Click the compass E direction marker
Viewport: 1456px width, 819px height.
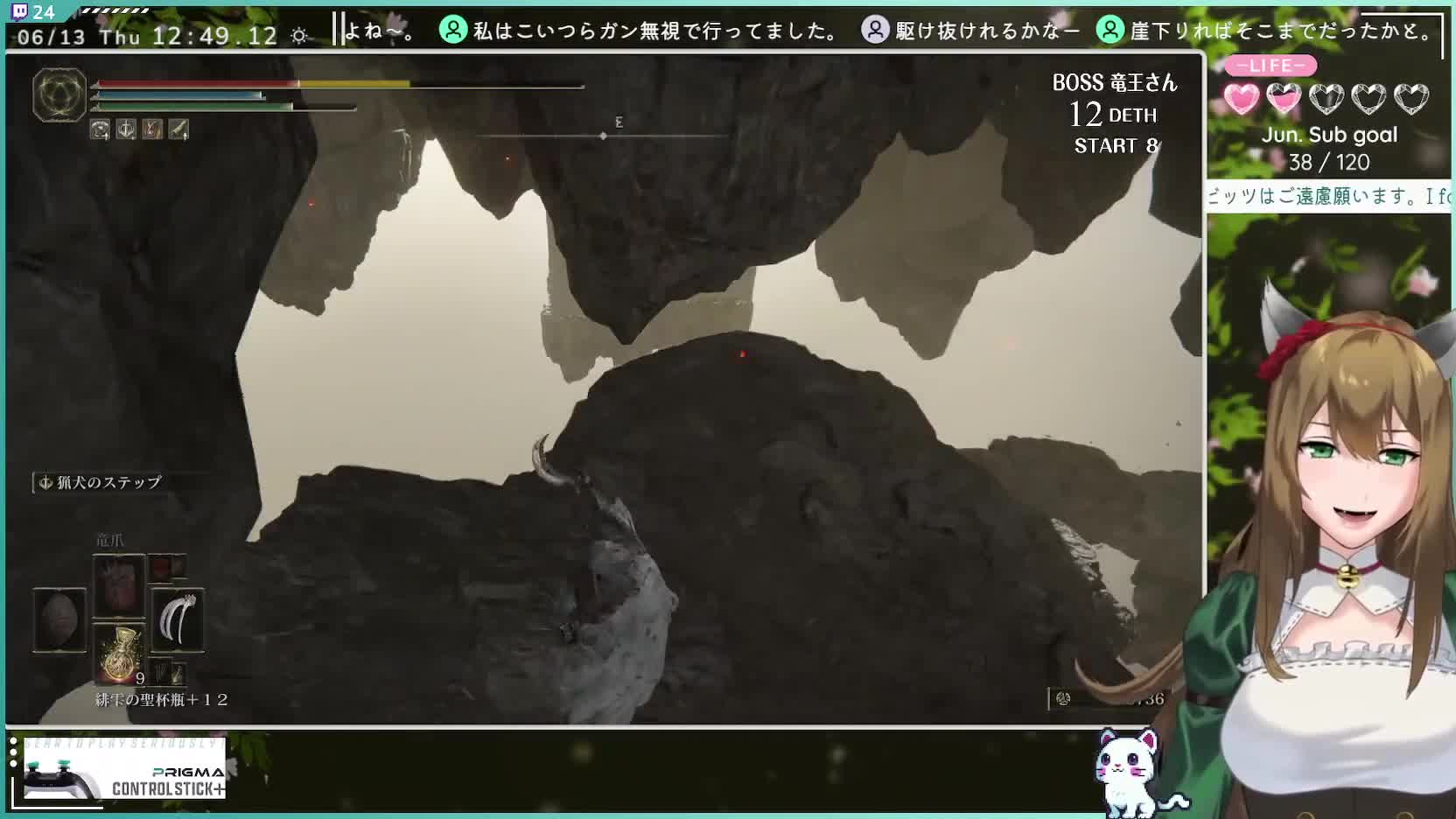[x=619, y=122]
